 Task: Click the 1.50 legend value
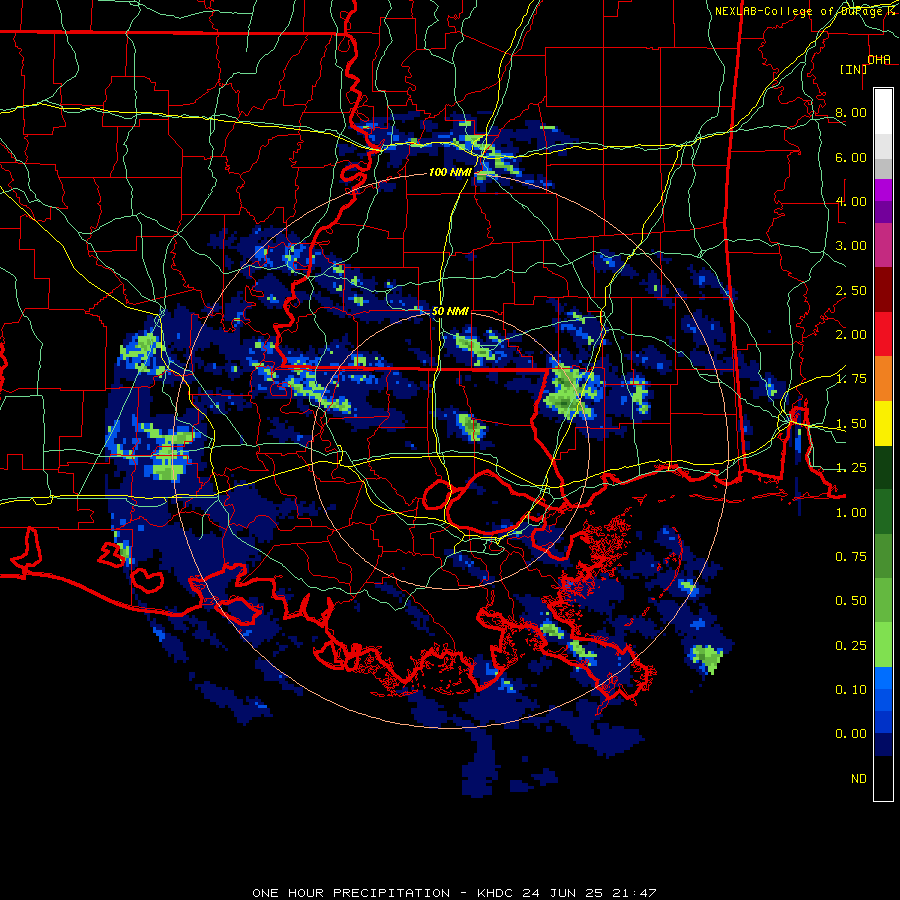point(851,424)
